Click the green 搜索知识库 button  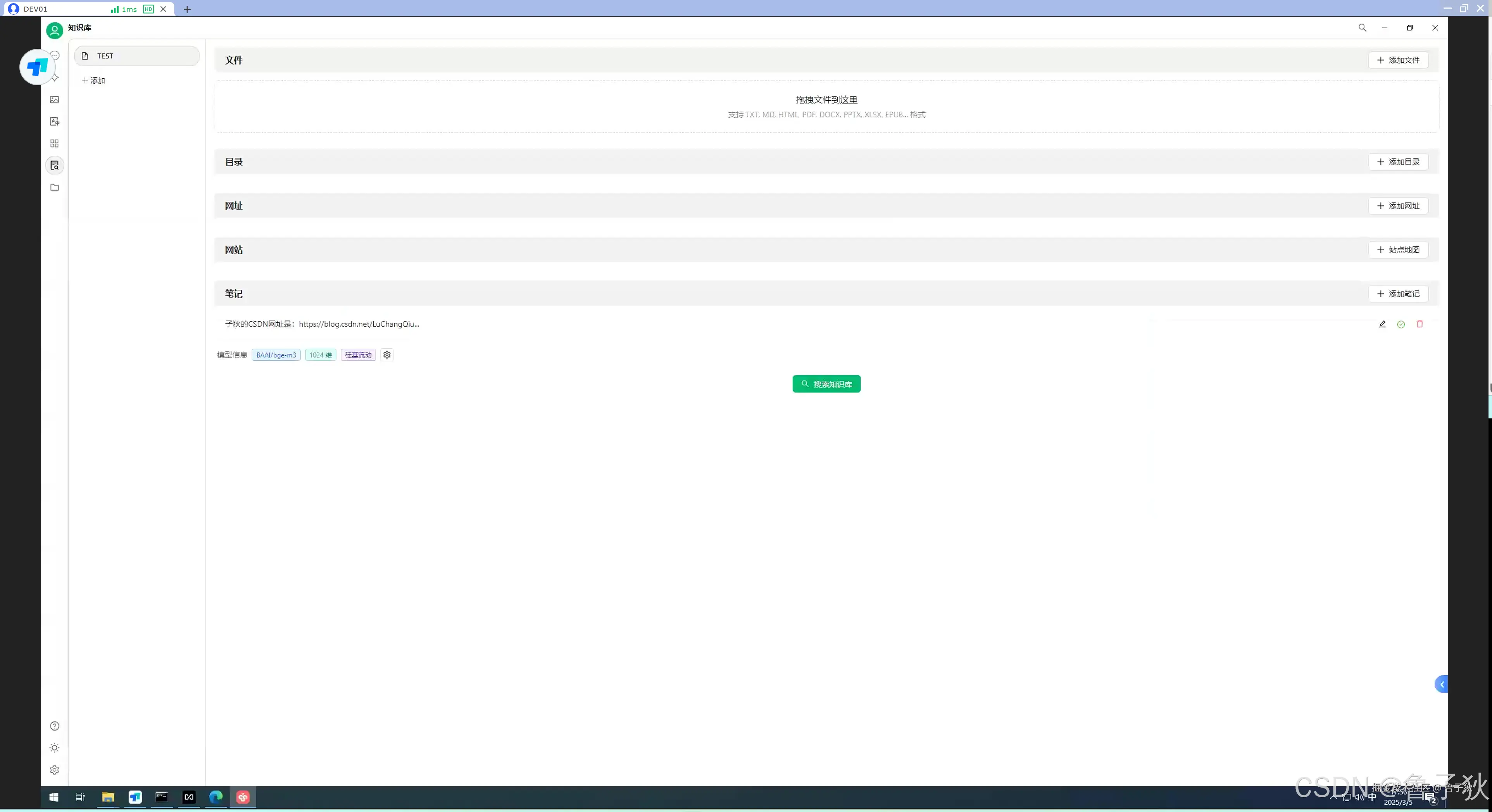[x=826, y=384]
